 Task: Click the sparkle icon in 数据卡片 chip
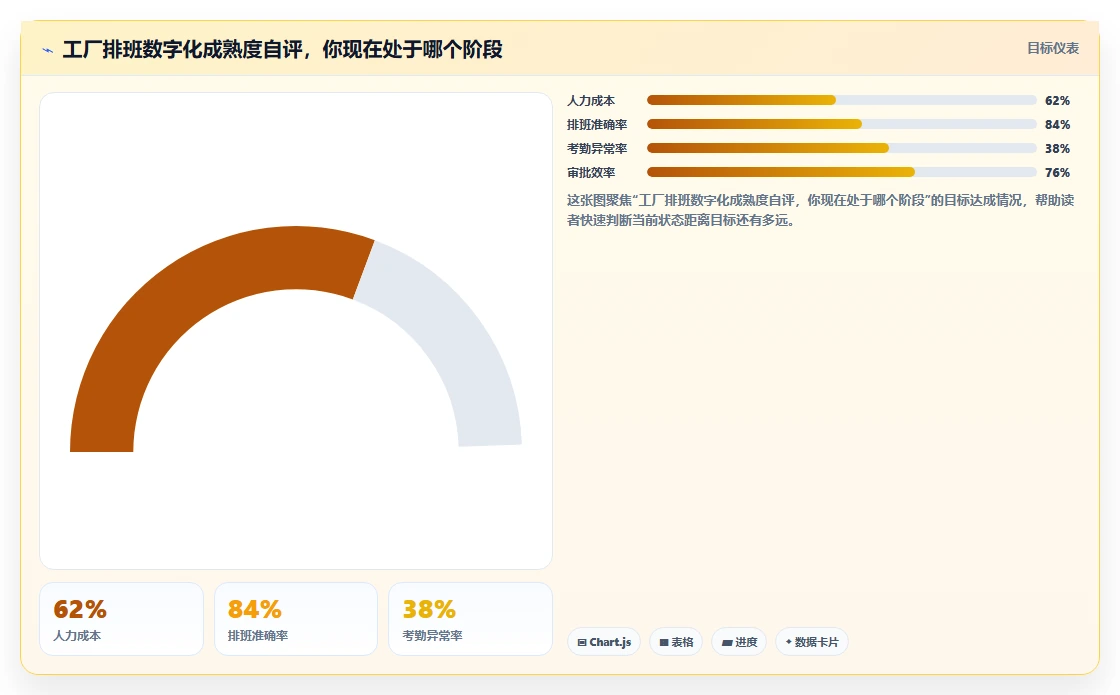pyautogui.click(x=789, y=641)
